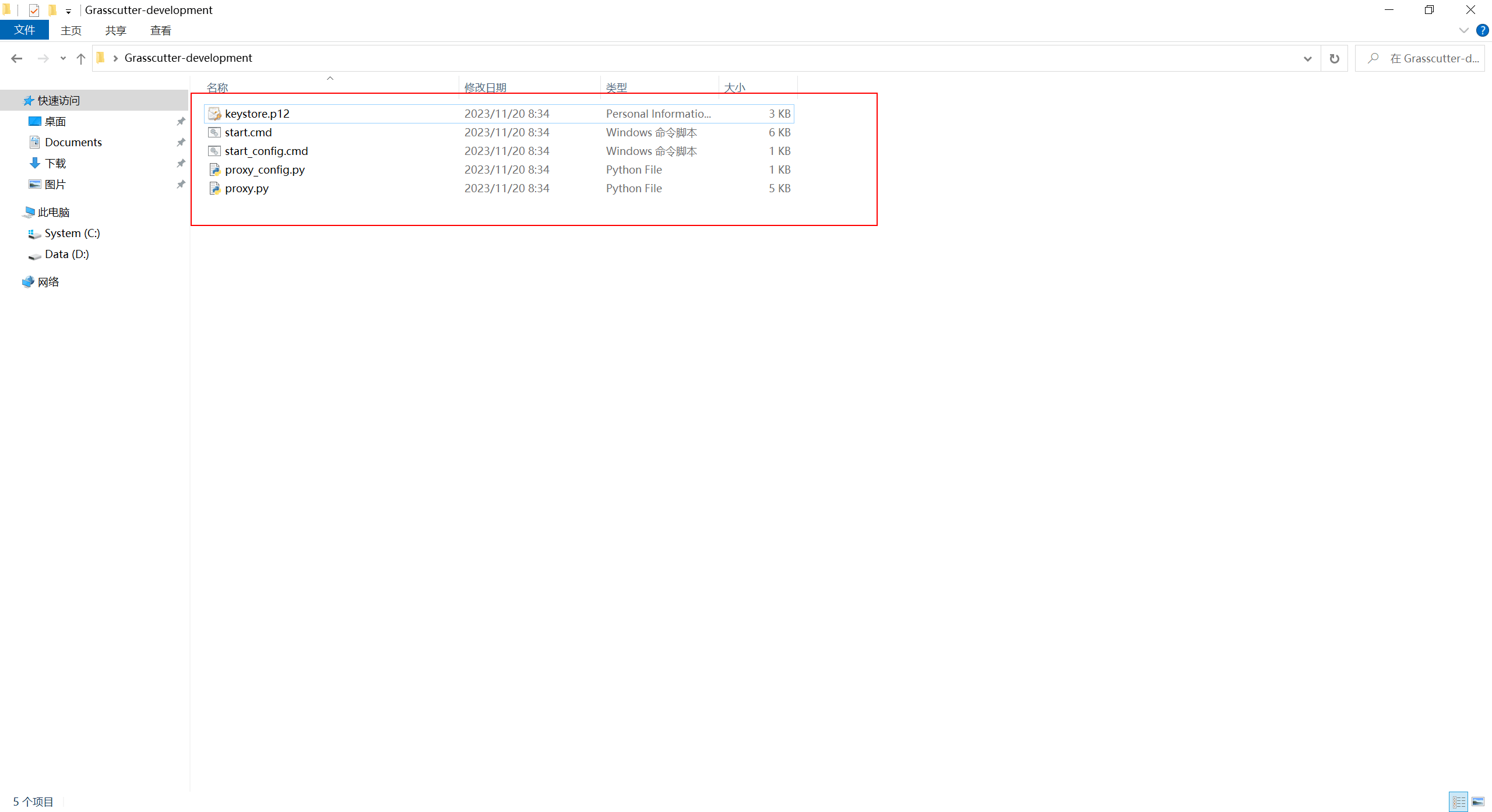Select the file name keystore.p12
1492x812 pixels.
(x=257, y=114)
